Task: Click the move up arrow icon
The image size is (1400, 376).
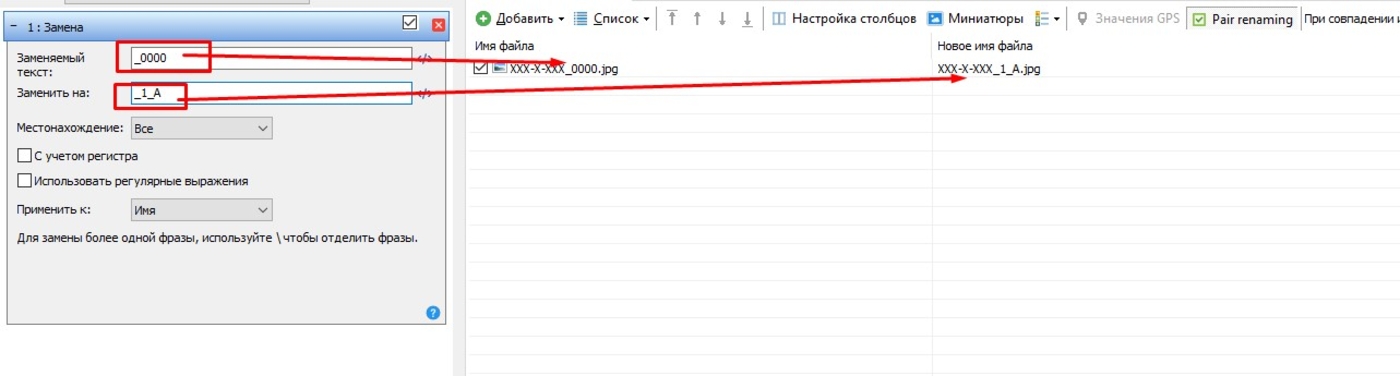Action: (697, 18)
